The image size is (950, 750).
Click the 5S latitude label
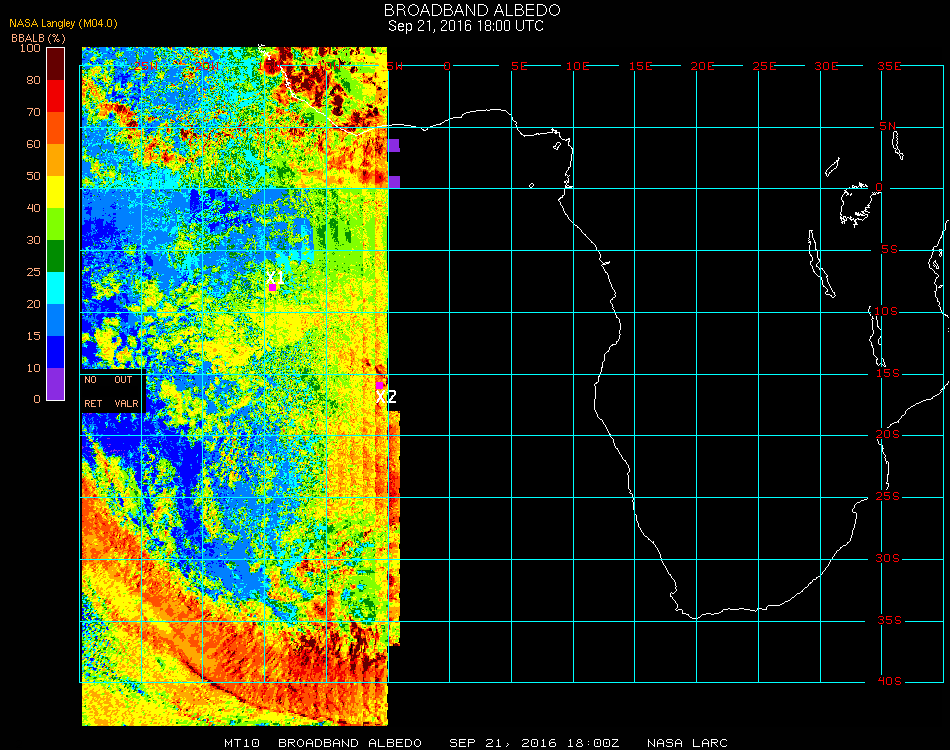(889, 250)
